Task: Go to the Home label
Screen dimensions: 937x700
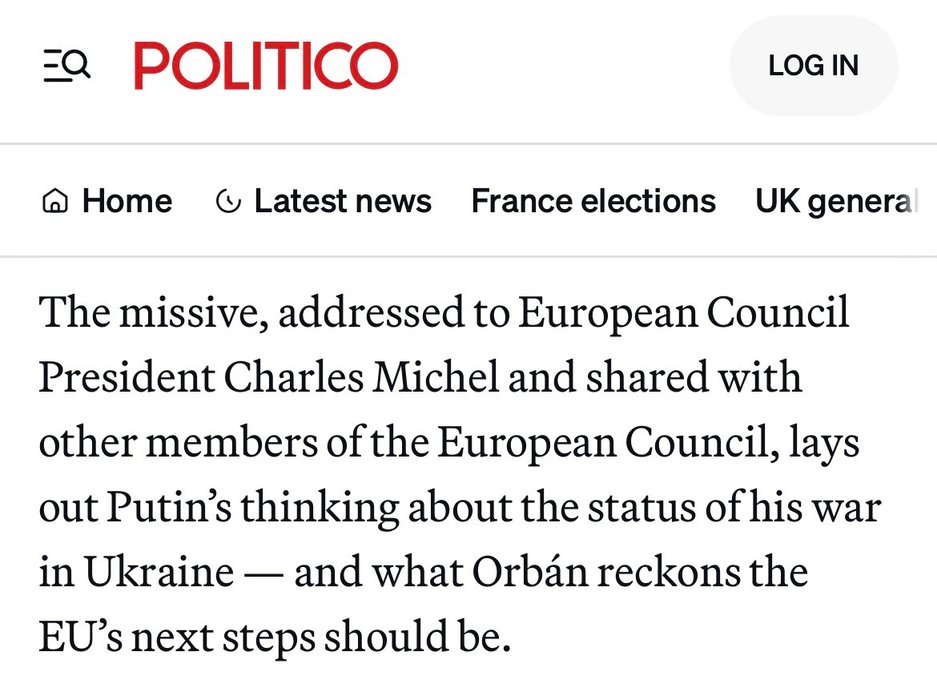Action: pyautogui.click(x=126, y=201)
